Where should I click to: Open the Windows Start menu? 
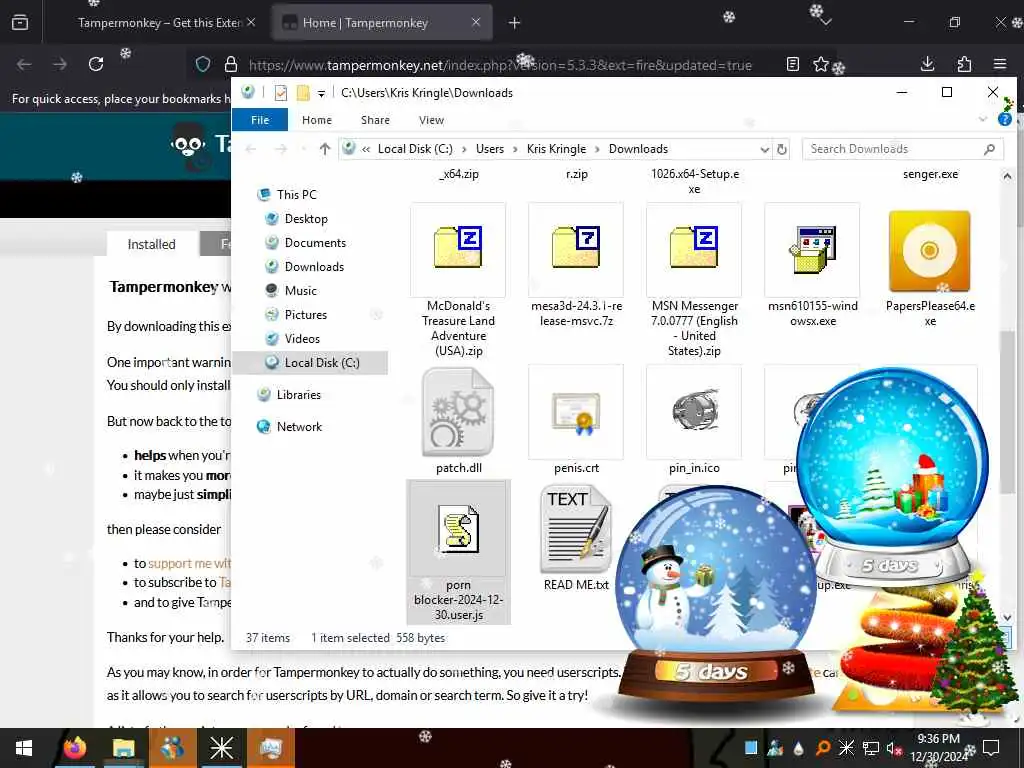pyautogui.click(x=24, y=748)
